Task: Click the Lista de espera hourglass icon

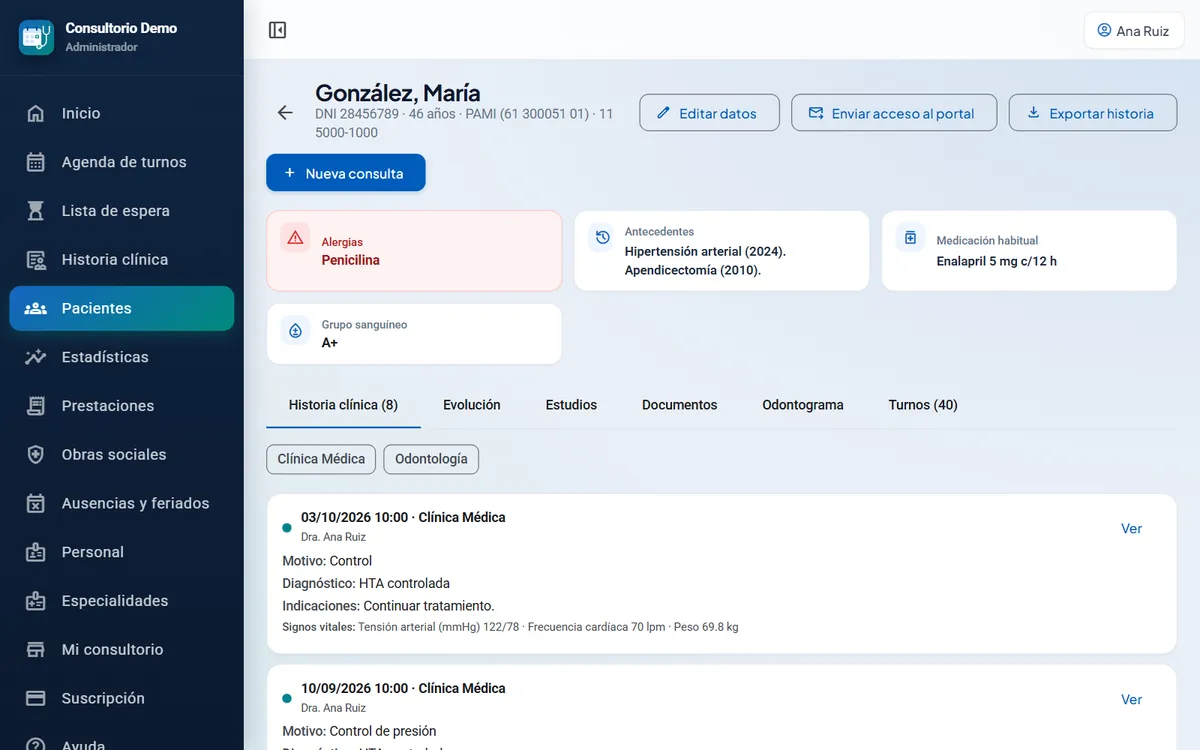Action: 36,211
